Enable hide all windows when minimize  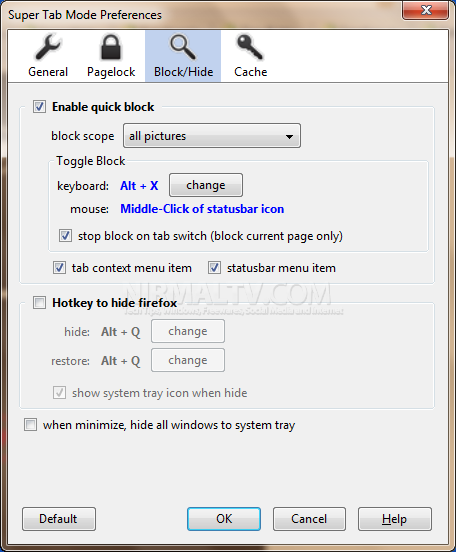(x=30, y=425)
